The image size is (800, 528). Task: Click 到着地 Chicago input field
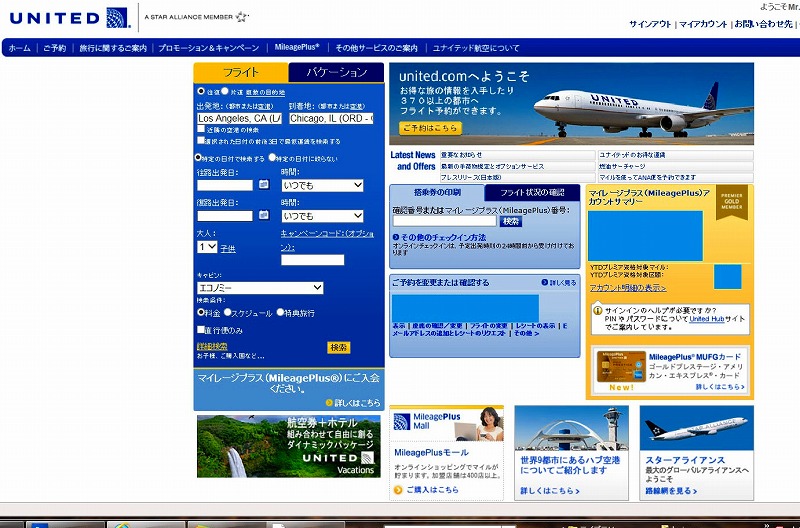(x=331, y=118)
